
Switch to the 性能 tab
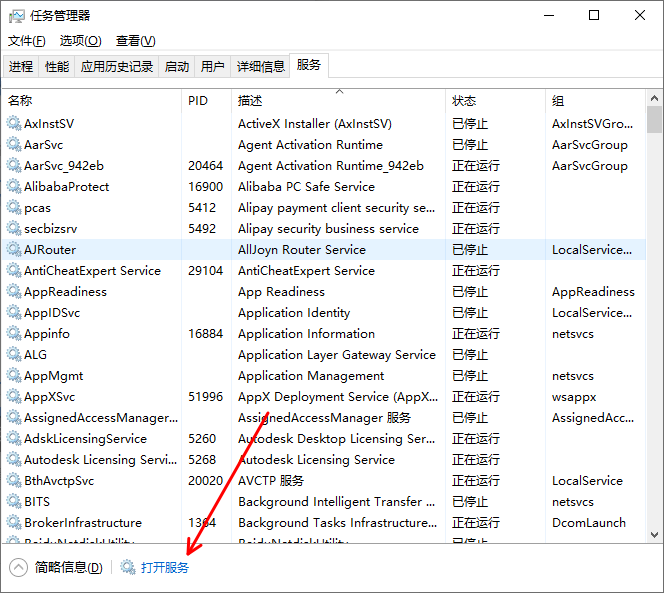(x=57, y=67)
